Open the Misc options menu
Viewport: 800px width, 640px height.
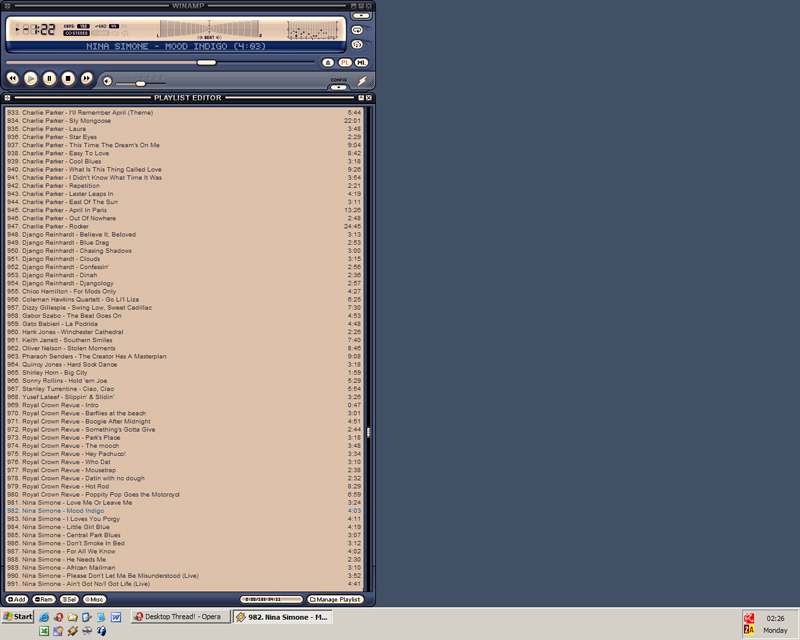tap(95, 599)
